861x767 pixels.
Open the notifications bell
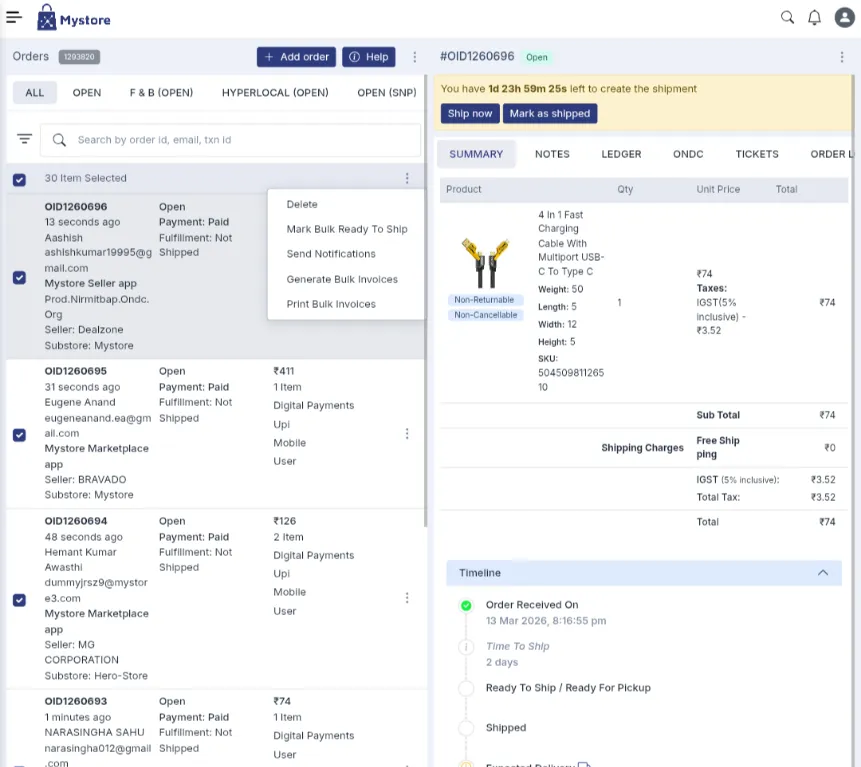coord(814,17)
